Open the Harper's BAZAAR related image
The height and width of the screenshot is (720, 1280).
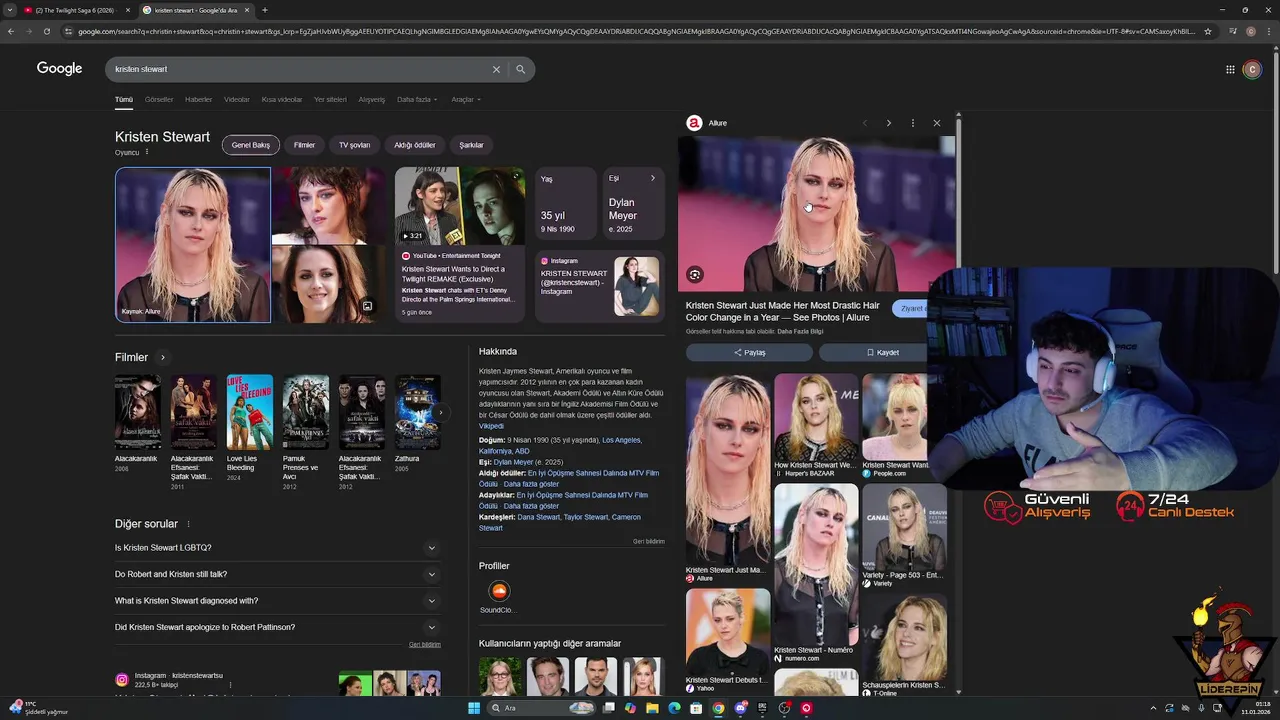point(816,417)
